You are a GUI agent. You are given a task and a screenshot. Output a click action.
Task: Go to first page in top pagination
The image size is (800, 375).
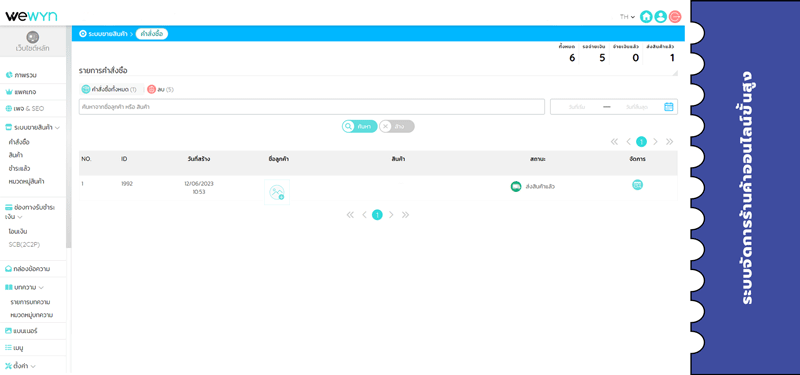[614, 142]
